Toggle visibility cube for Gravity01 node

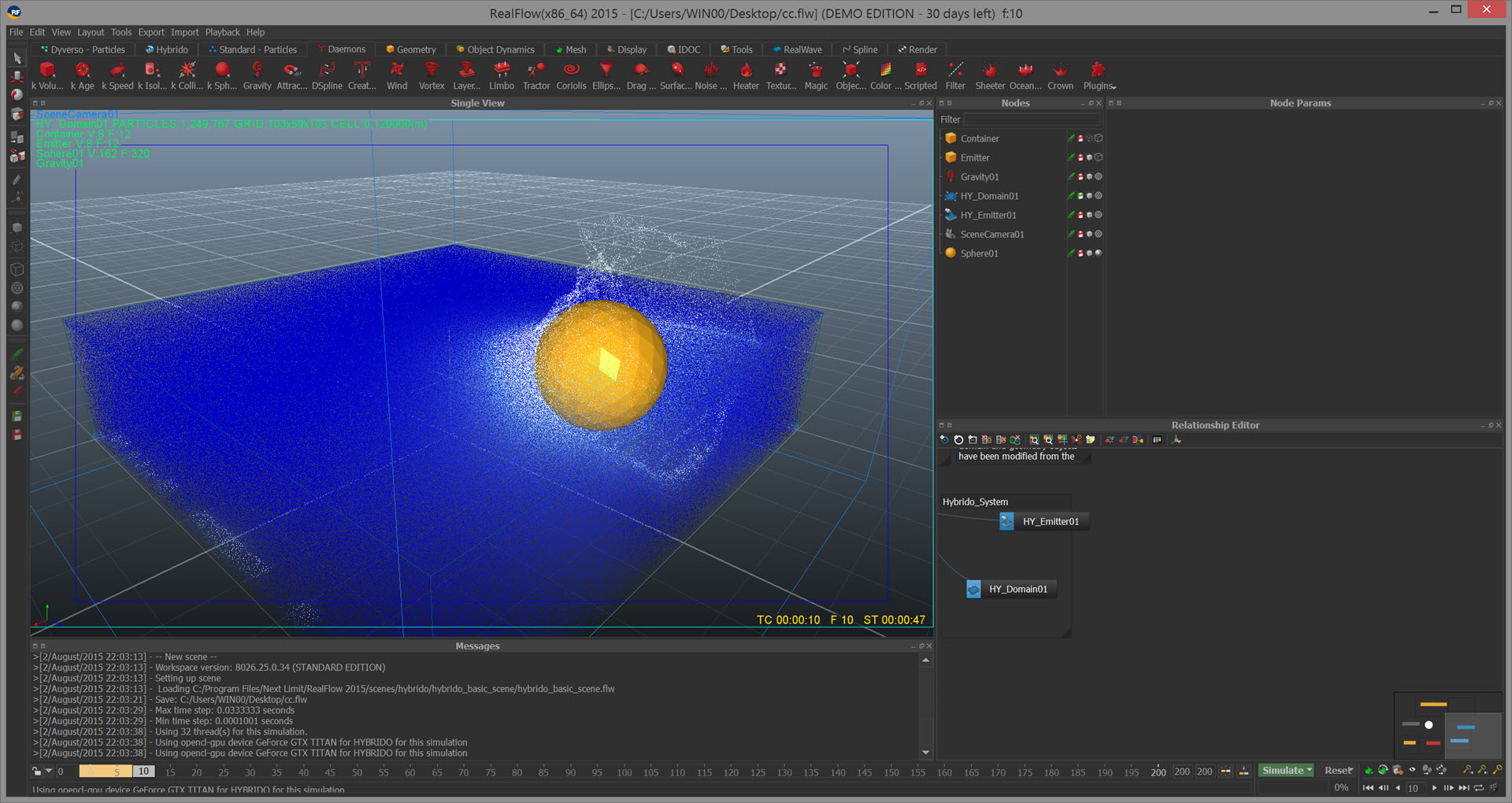(x=1089, y=177)
